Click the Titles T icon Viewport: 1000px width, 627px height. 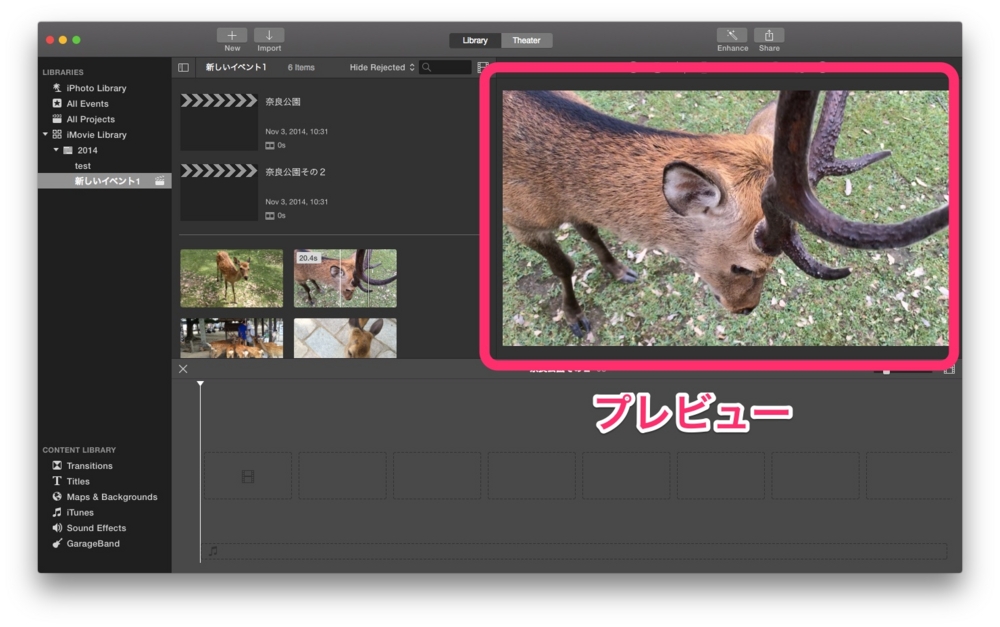(x=57, y=481)
